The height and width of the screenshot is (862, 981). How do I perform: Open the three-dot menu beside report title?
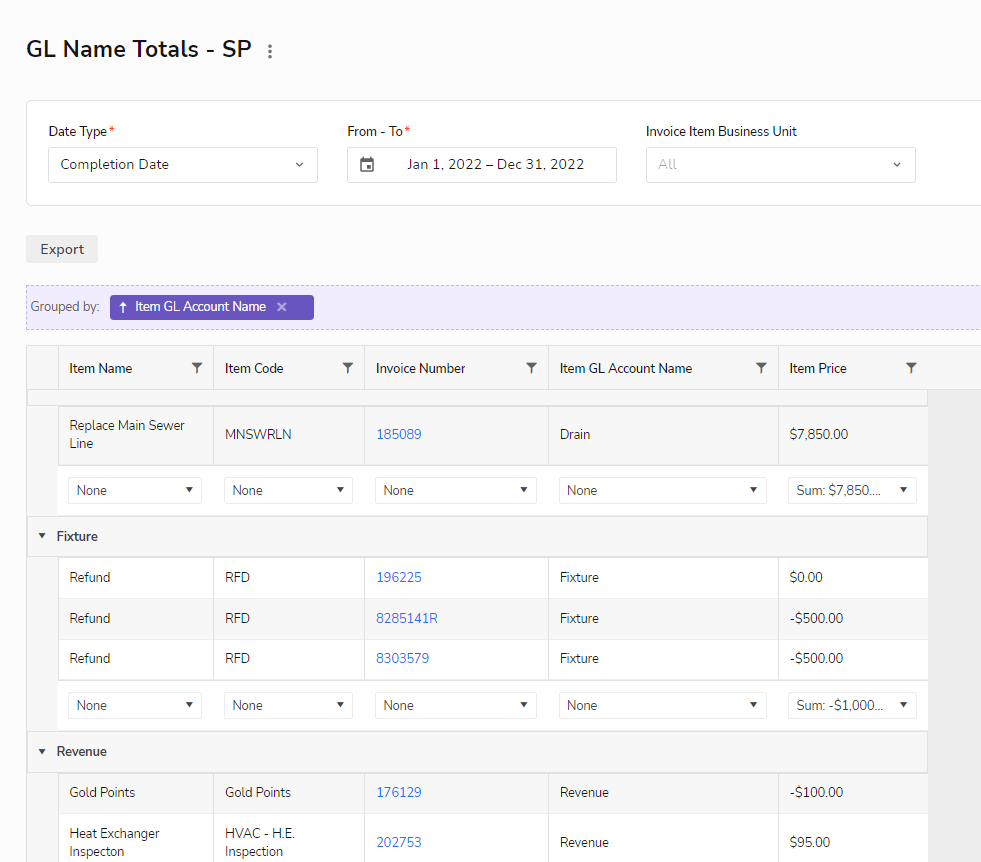tap(270, 51)
